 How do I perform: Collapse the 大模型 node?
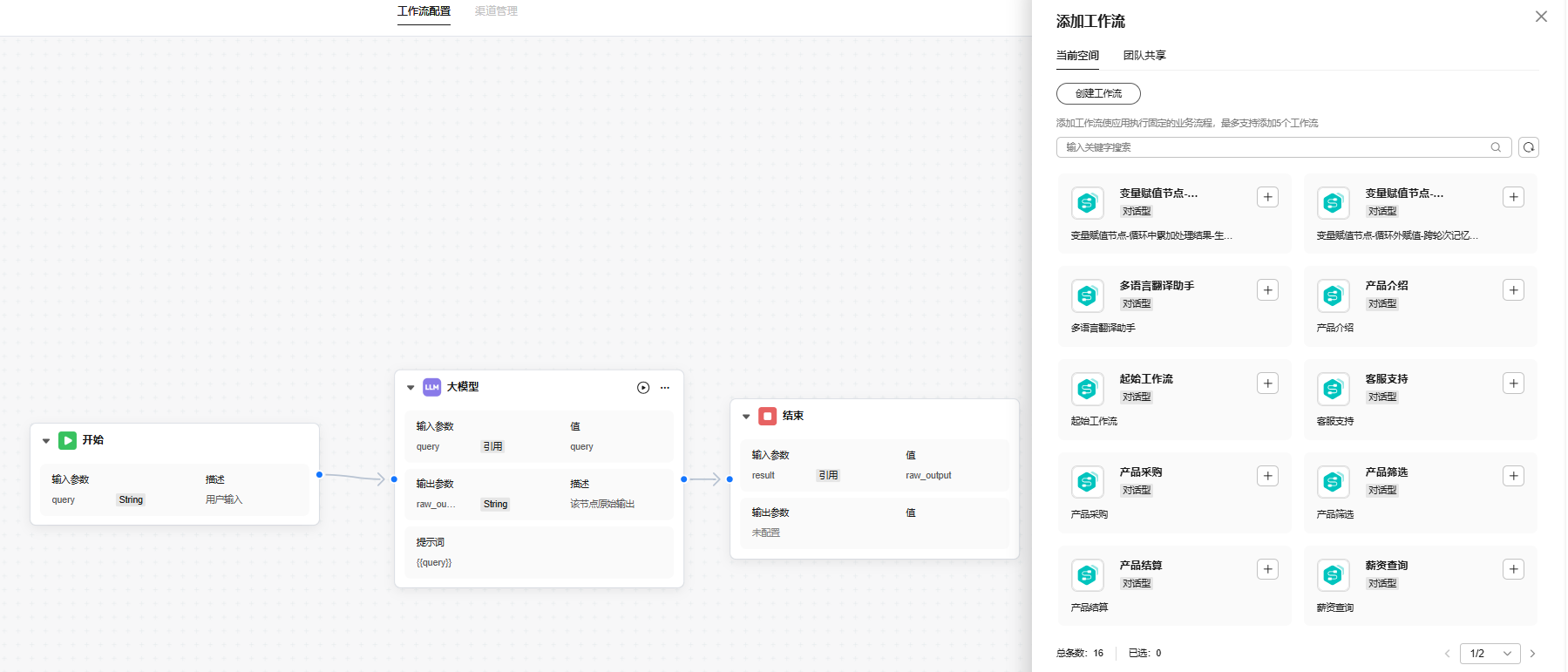411,388
